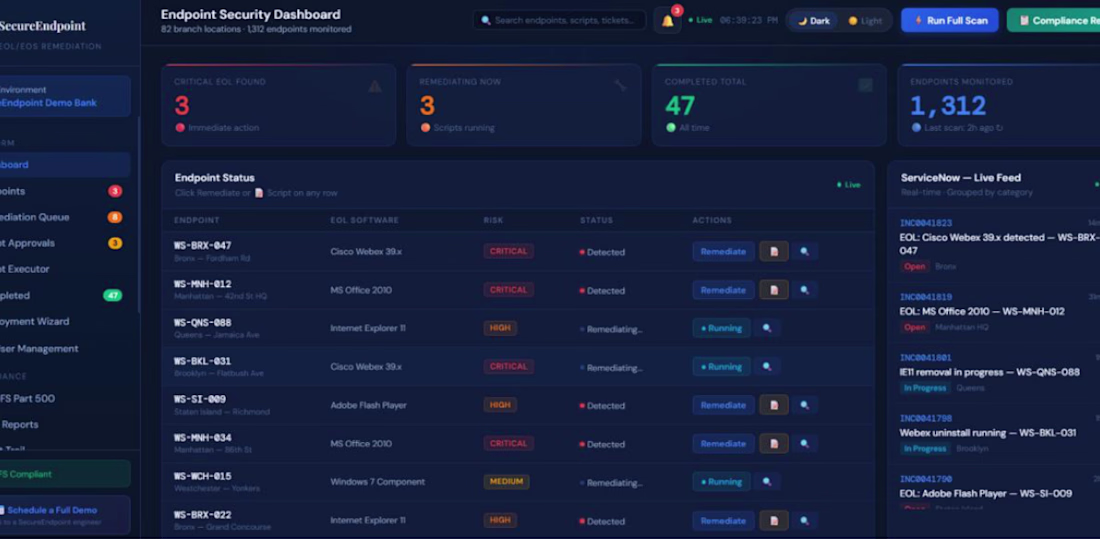The image size is (1100, 540).
Task: Open Deployment Wizard in sidebar
Action: tap(63, 321)
